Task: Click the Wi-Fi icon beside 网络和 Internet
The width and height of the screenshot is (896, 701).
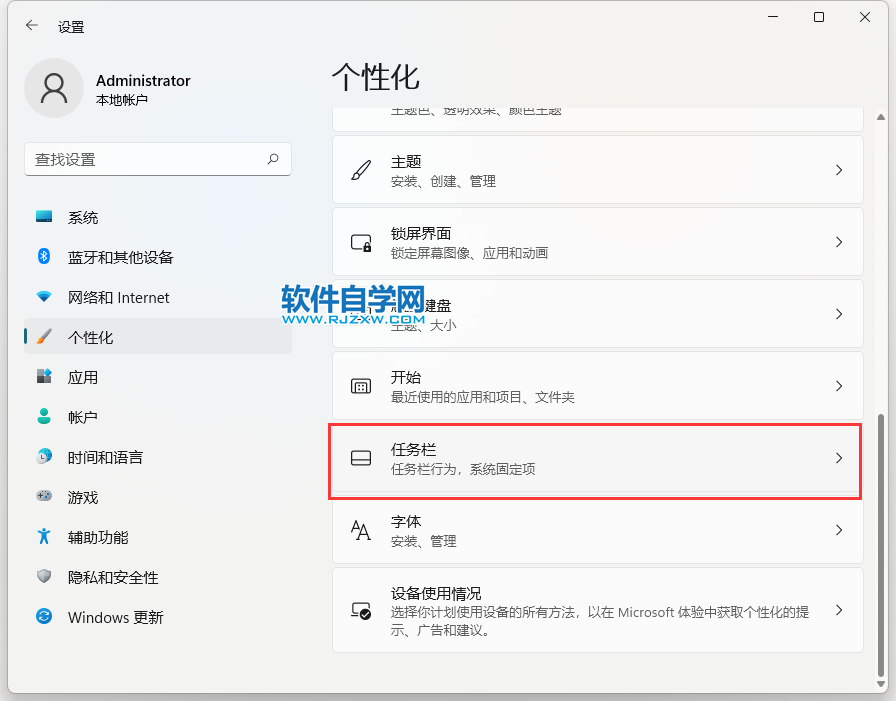Action: [x=44, y=297]
